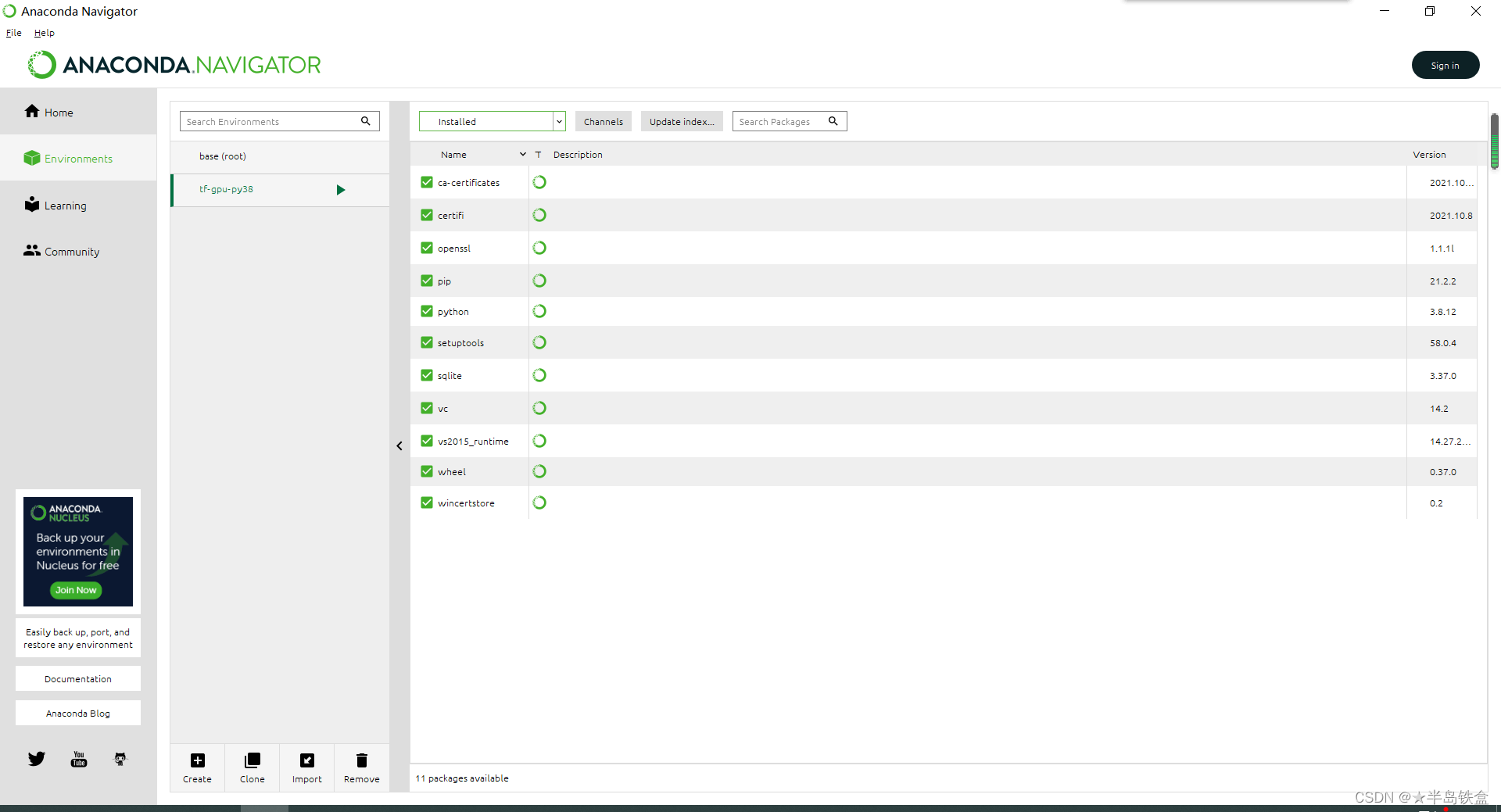The image size is (1501, 812).
Task: Click the Channels button
Action: coord(604,121)
